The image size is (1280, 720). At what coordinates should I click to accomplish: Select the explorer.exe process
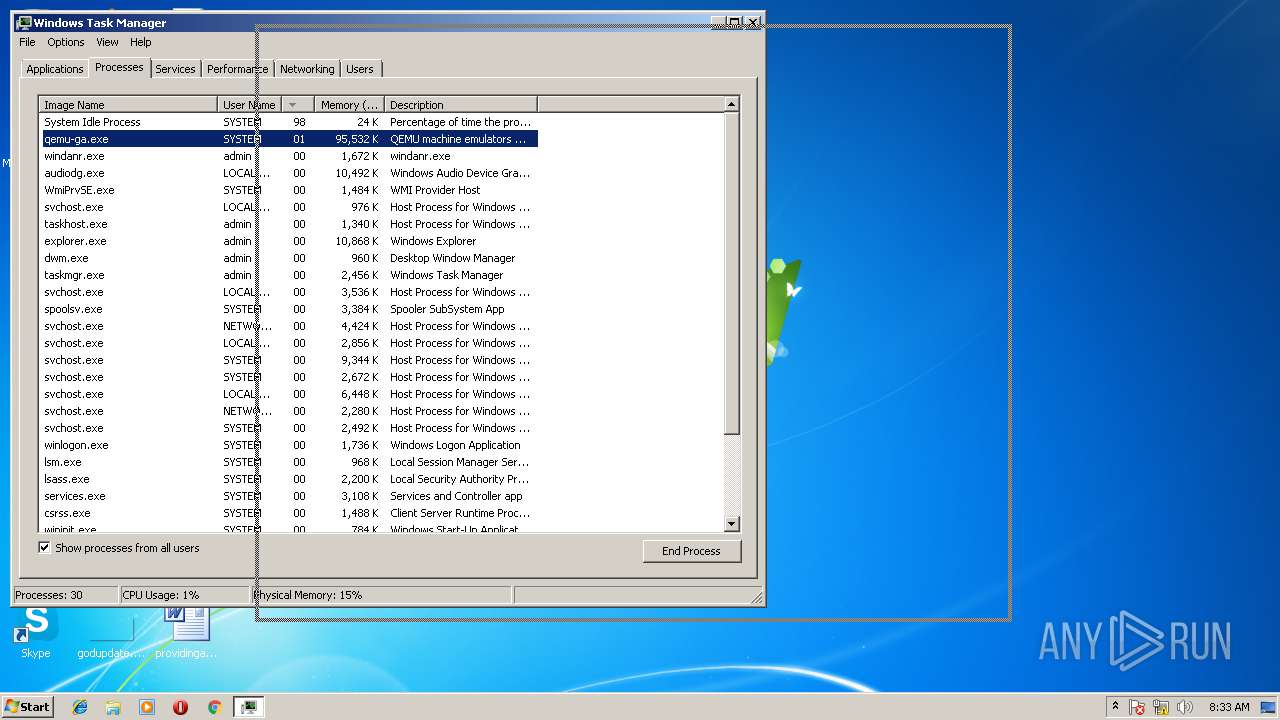coord(290,241)
